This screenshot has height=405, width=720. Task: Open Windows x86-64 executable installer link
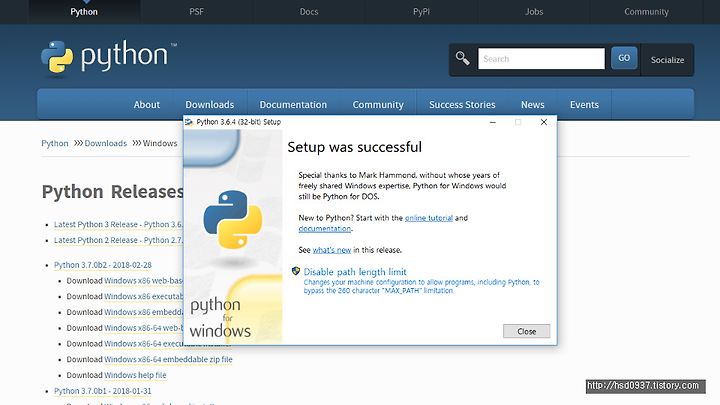tap(143, 343)
